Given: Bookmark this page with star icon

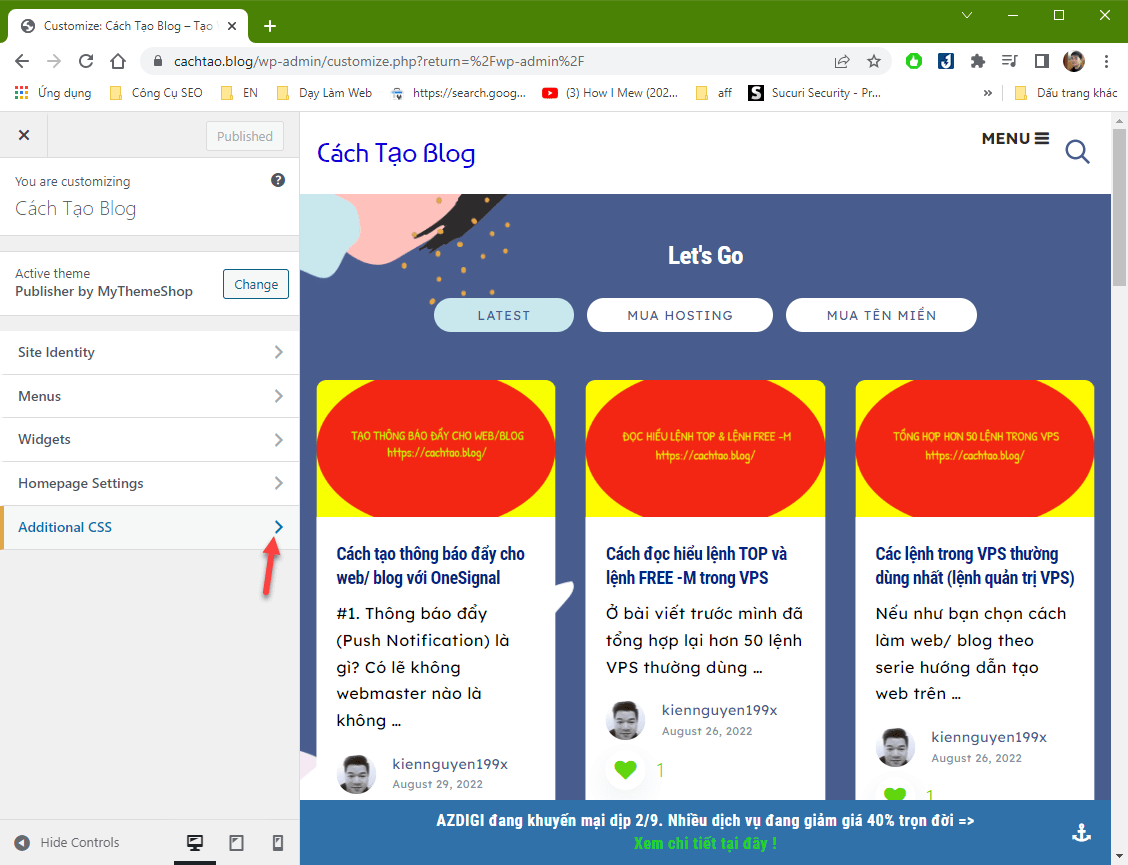Looking at the screenshot, I should (873, 61).
